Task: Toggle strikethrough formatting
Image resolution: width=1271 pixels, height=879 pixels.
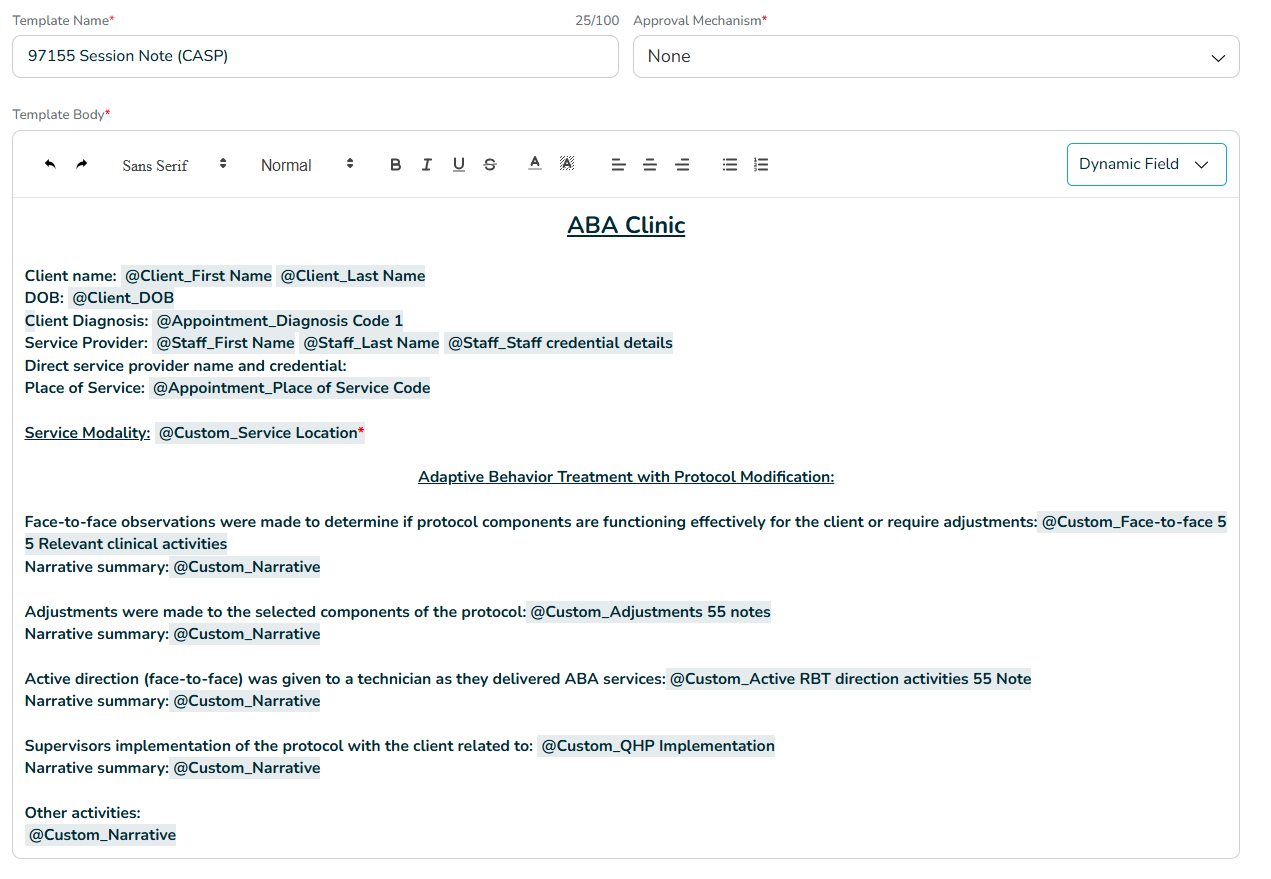Action: [x=490, y=165]
